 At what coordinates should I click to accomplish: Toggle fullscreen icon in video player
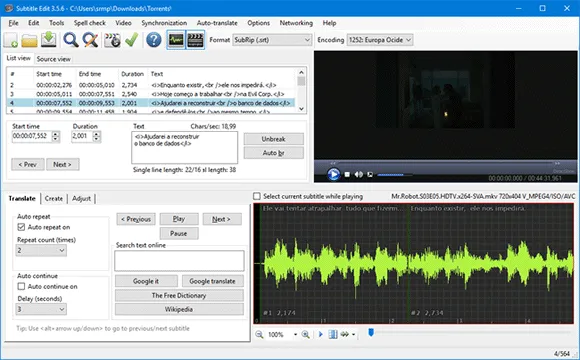click(x=370, y=174)
